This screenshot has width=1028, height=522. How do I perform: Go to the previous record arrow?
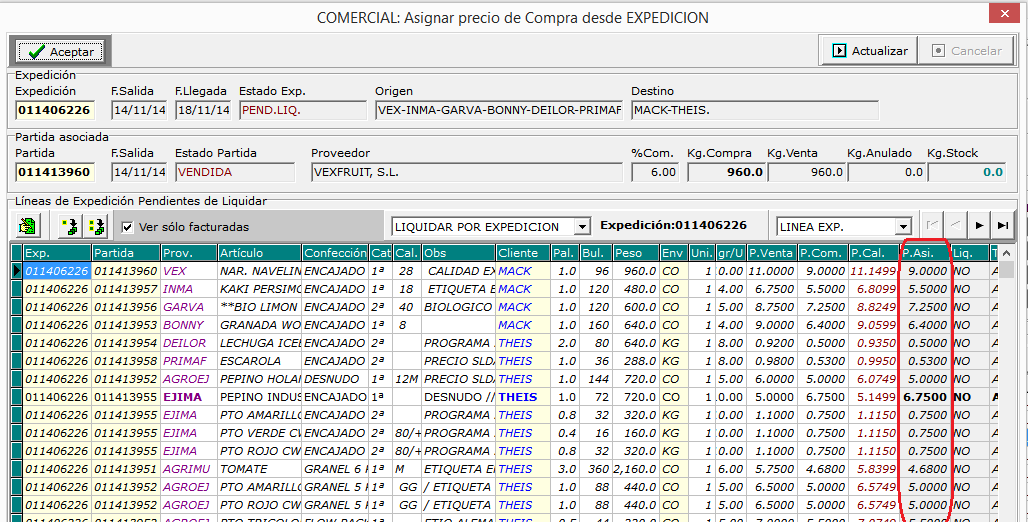click(955, 226)
